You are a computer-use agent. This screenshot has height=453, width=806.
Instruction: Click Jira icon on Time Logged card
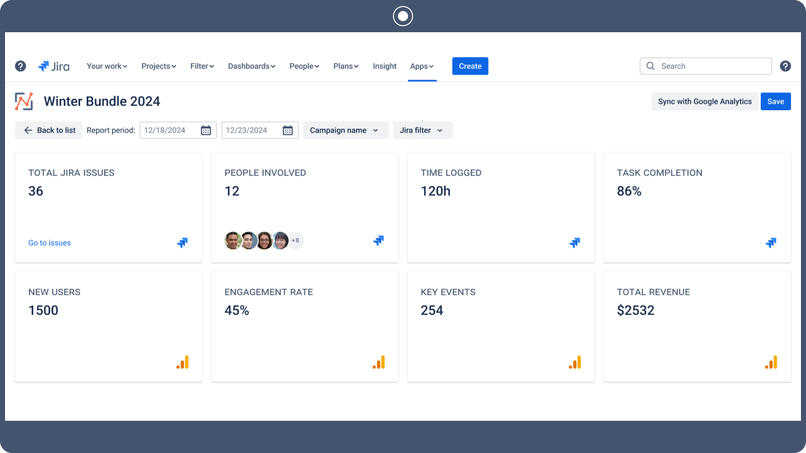575,242
